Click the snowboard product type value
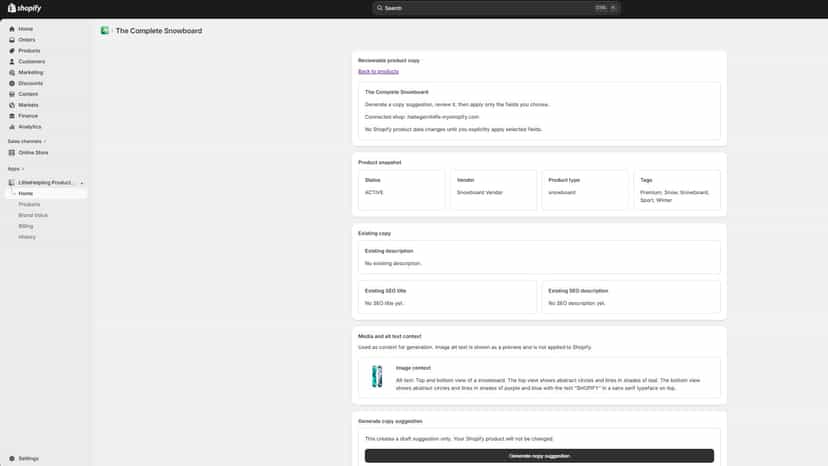This screenshot has width=828, height=466. pos(562,192)
